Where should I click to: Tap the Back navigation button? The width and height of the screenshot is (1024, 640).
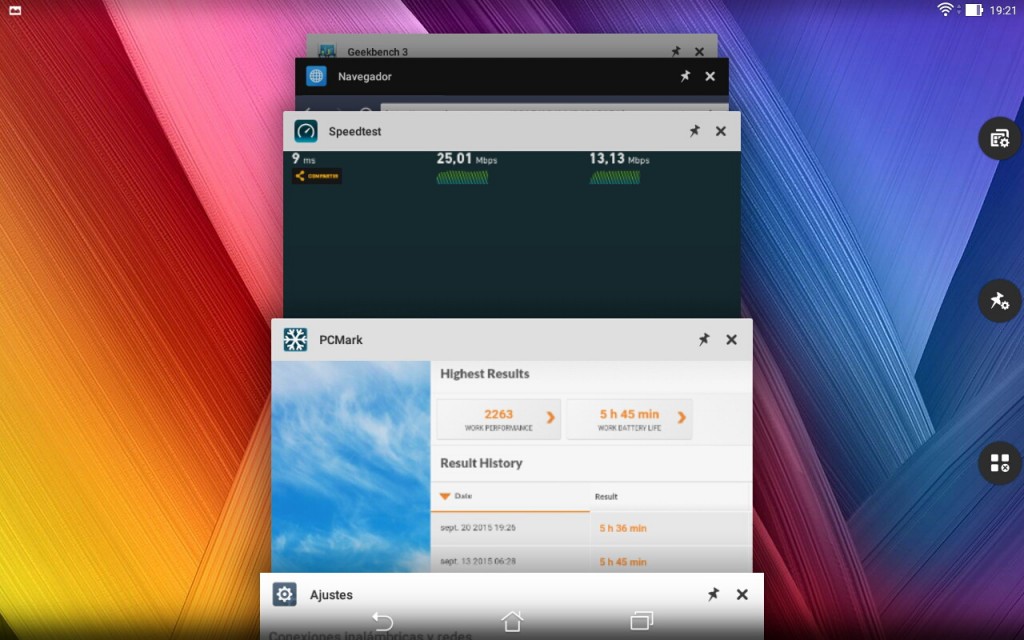pyautogui.click(x=383, y=621)
